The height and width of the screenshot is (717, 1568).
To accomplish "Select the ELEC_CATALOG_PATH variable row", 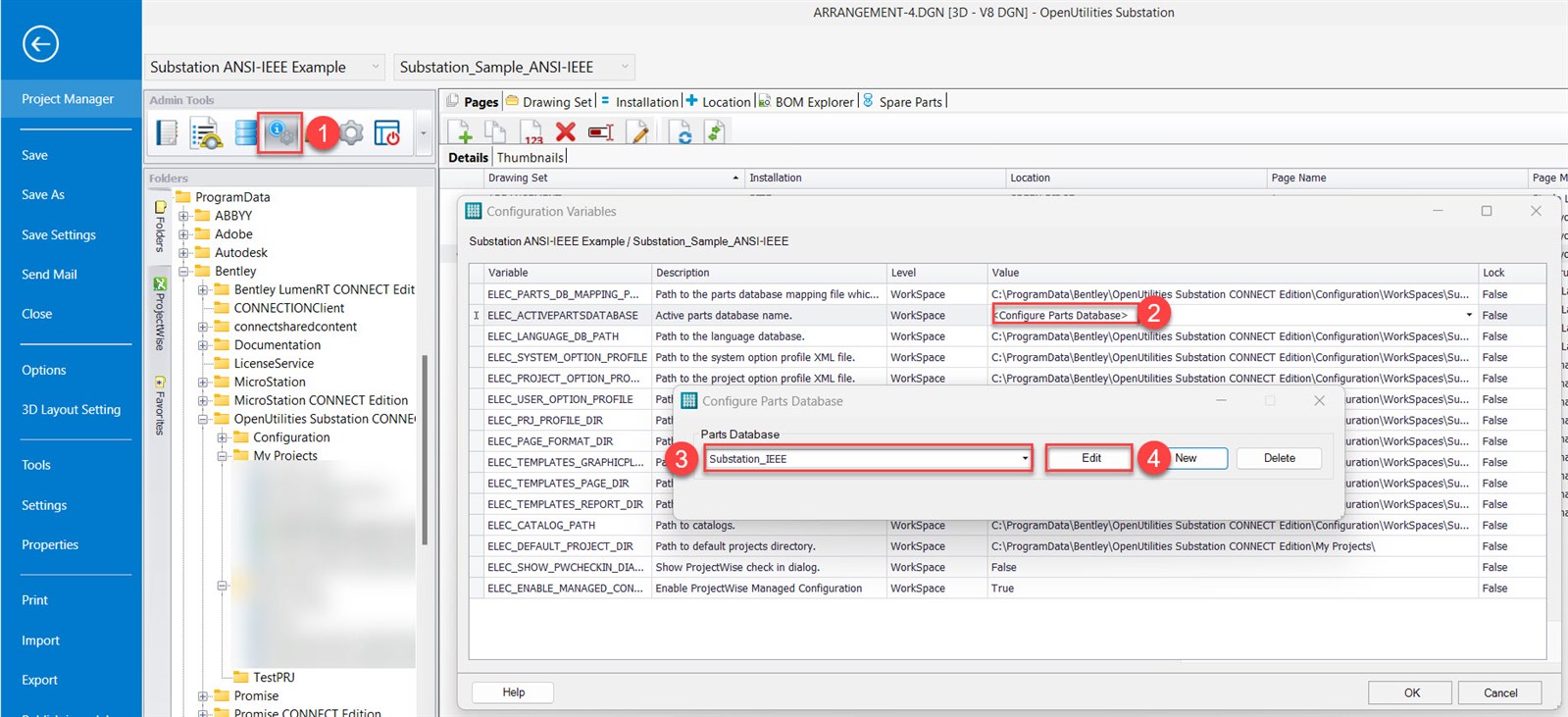I will tap(1007, 526).
